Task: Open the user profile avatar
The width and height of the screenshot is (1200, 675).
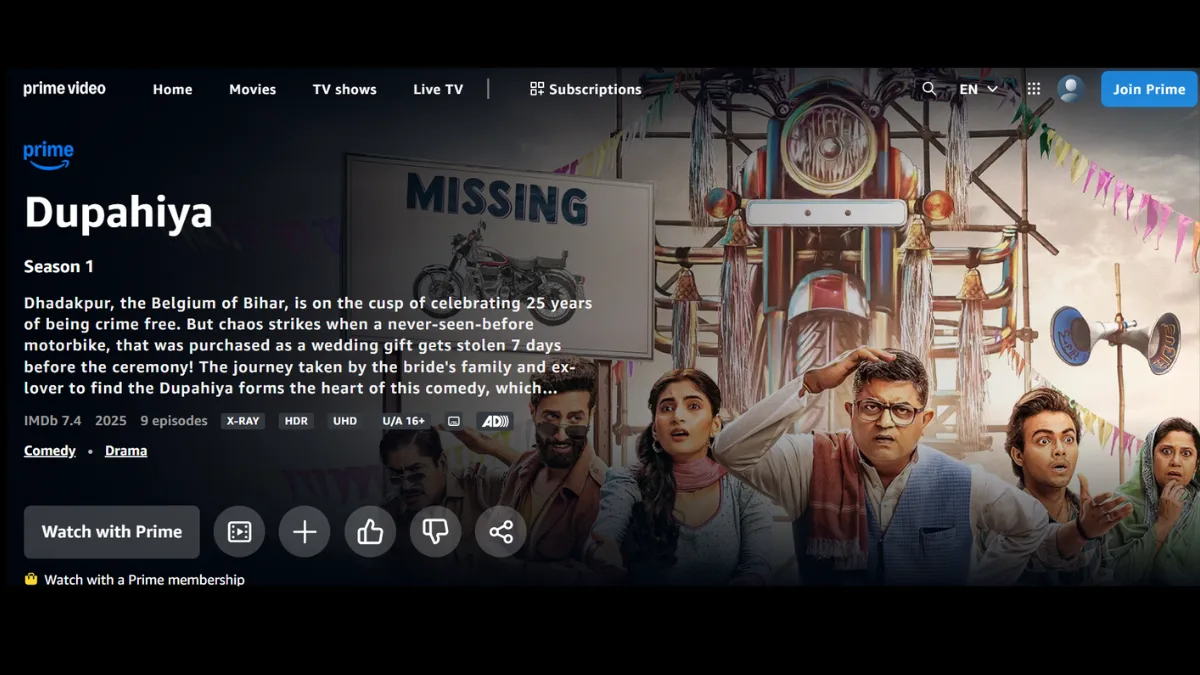Action: click(x=1071, y=89)
